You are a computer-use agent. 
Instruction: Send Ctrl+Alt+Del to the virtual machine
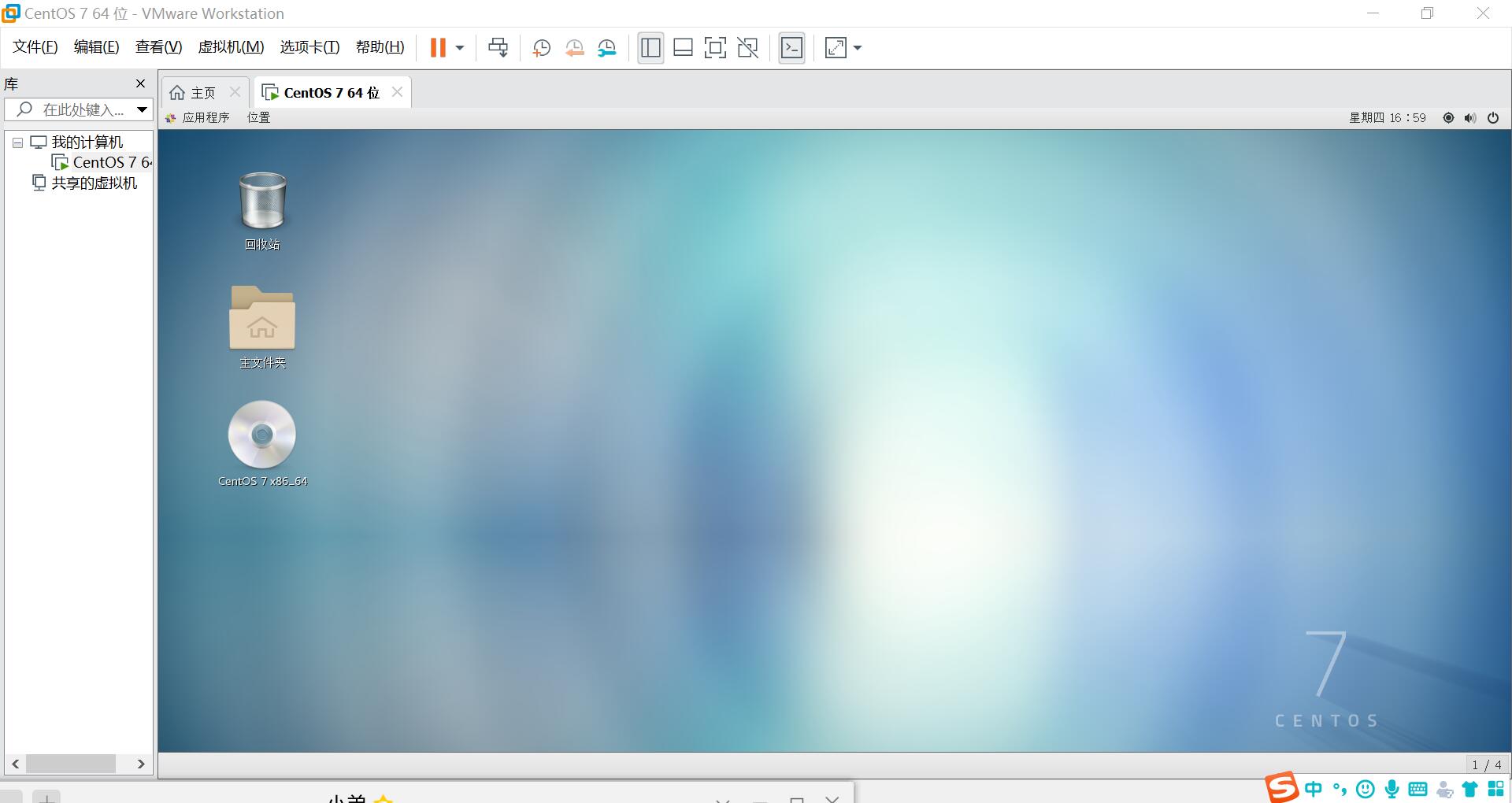click(x=498, y=48)
